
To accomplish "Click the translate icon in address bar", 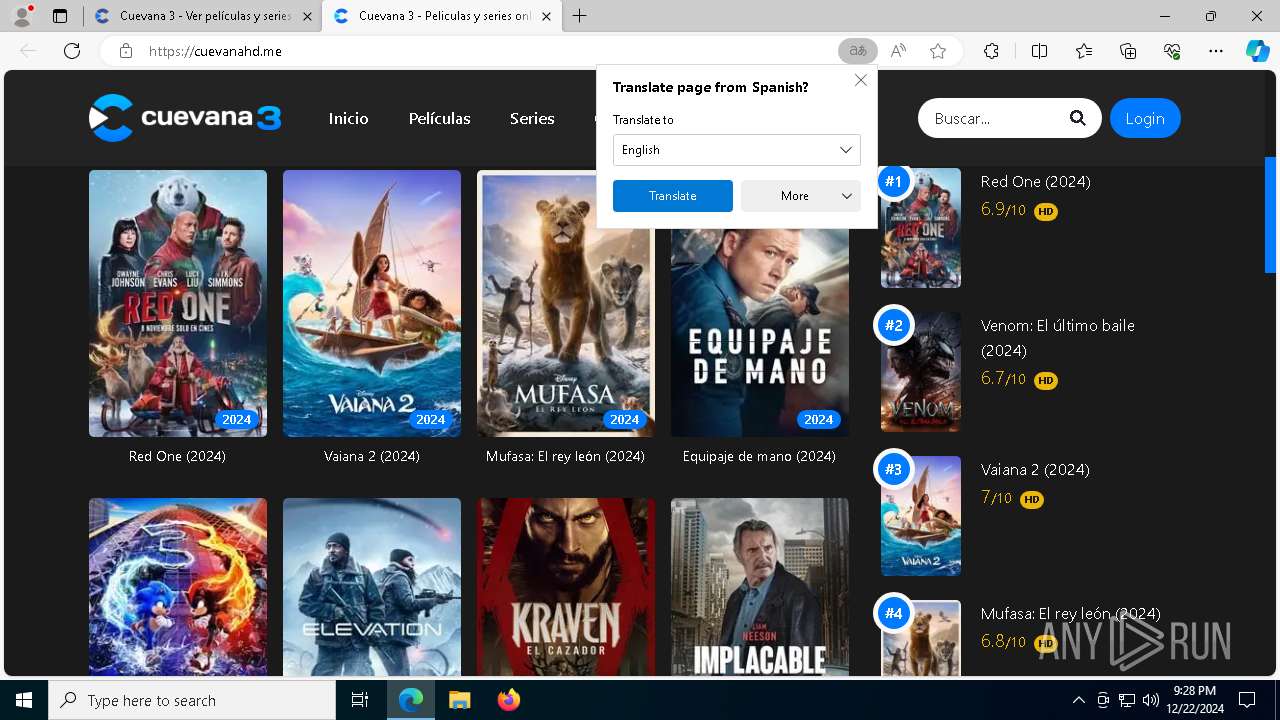I will coord(857,51).
